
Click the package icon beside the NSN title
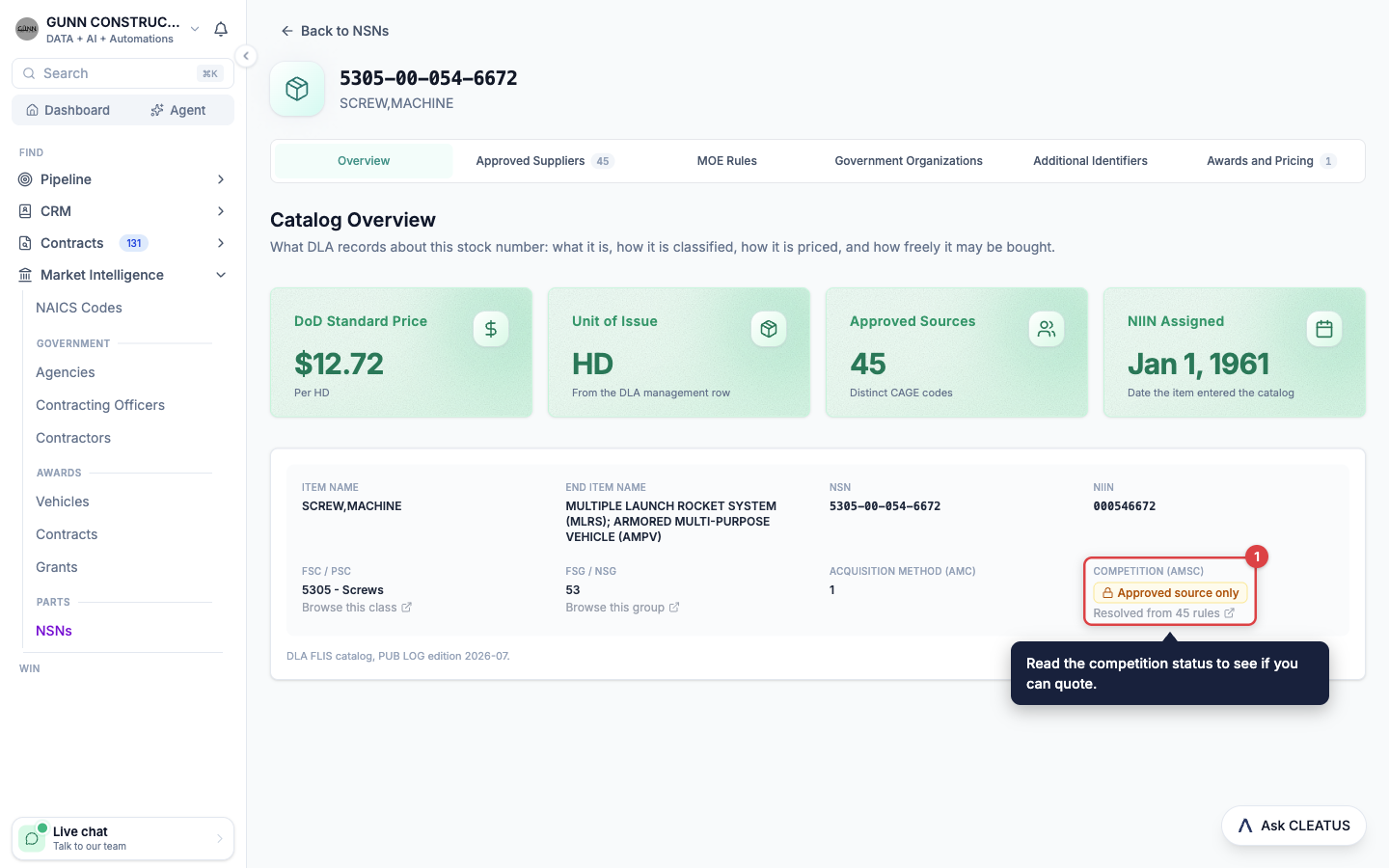click(297, 89)
